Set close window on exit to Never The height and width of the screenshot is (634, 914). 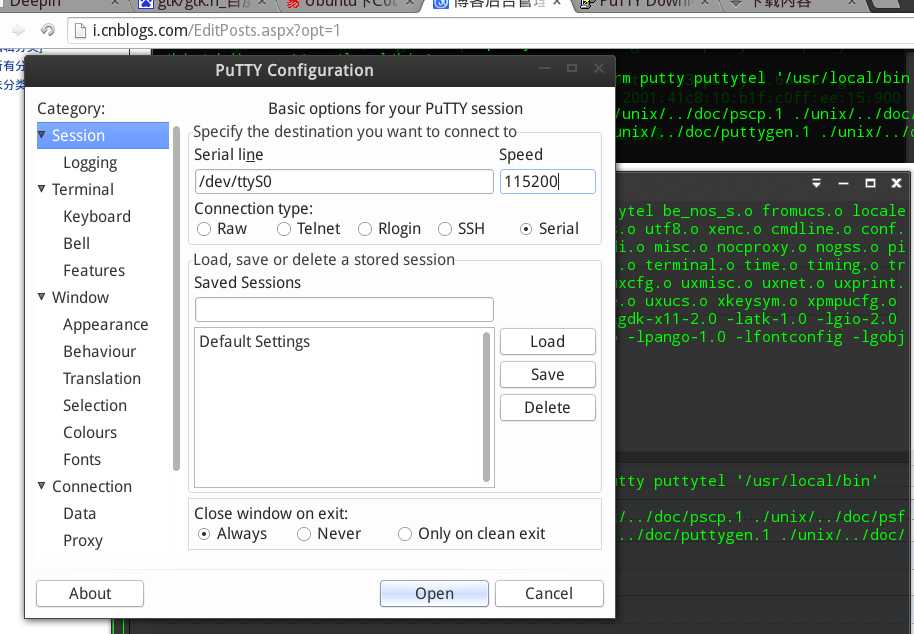(304, 534)
